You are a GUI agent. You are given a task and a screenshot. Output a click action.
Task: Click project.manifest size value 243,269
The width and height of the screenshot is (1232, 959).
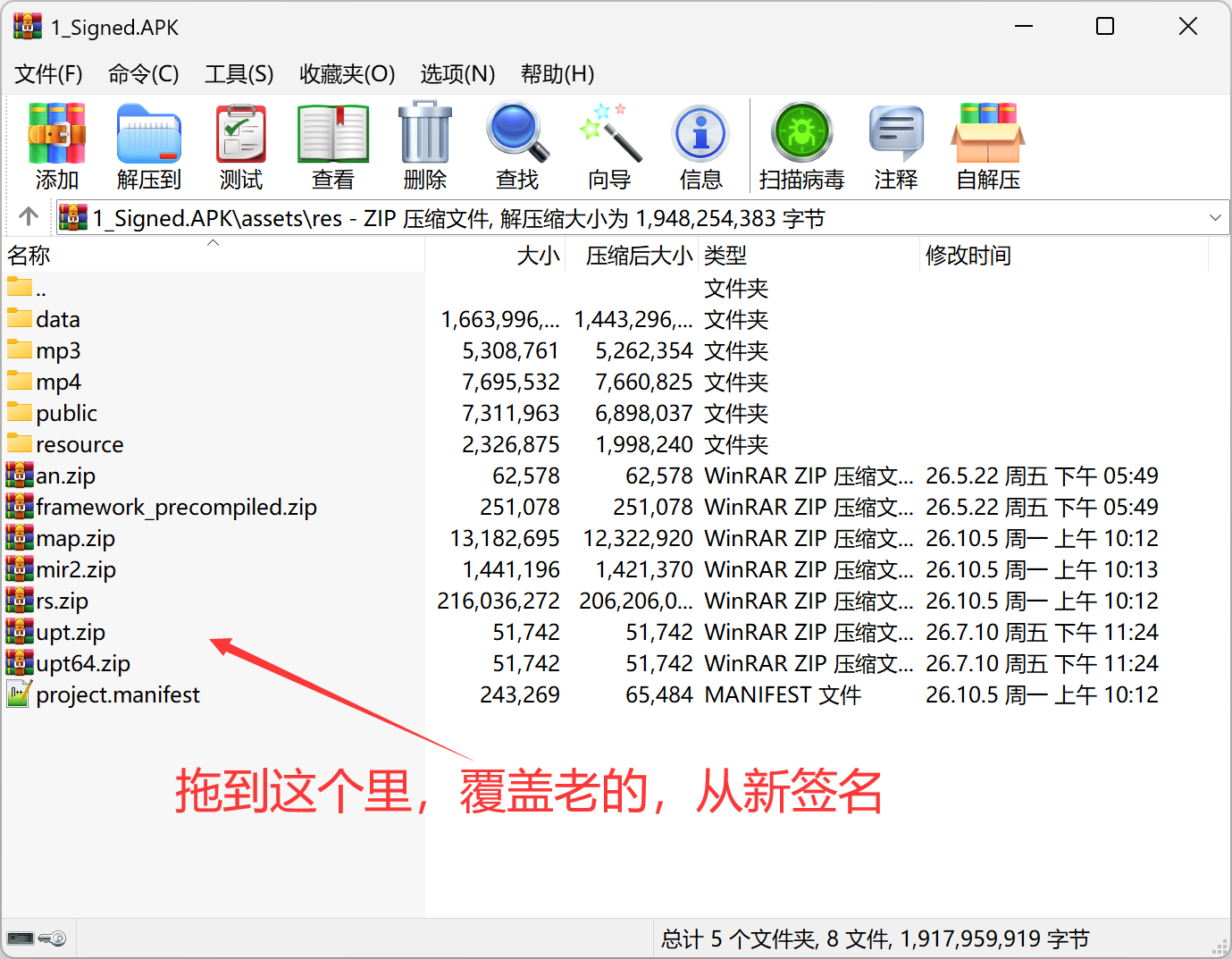520,694
